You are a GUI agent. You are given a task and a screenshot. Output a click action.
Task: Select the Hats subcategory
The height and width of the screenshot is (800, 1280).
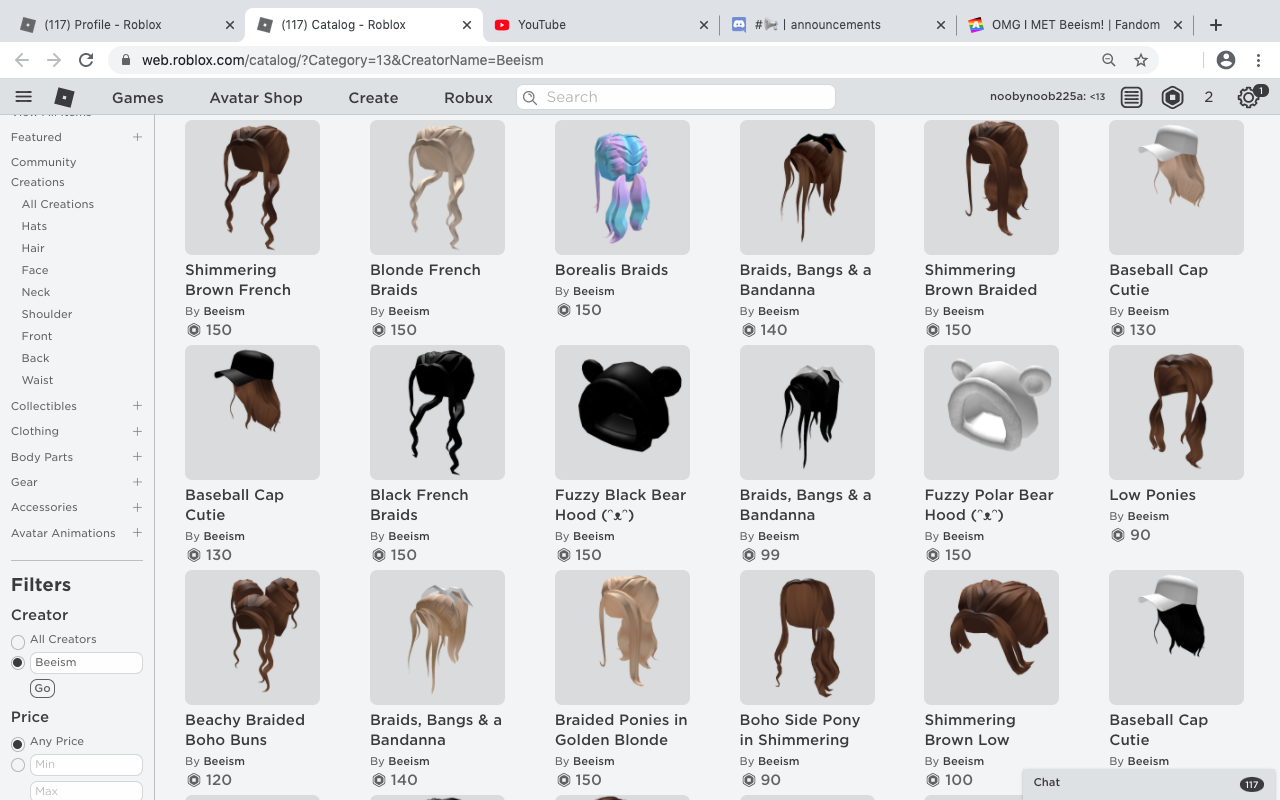pos(34,226)
